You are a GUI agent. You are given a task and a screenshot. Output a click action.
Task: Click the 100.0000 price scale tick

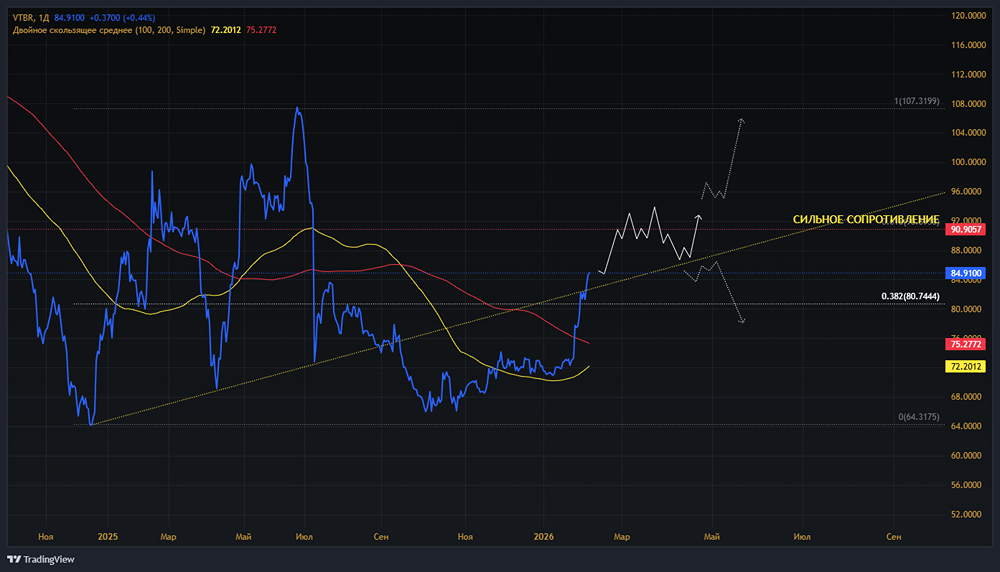pyautogui.click(x=968, y=162)
